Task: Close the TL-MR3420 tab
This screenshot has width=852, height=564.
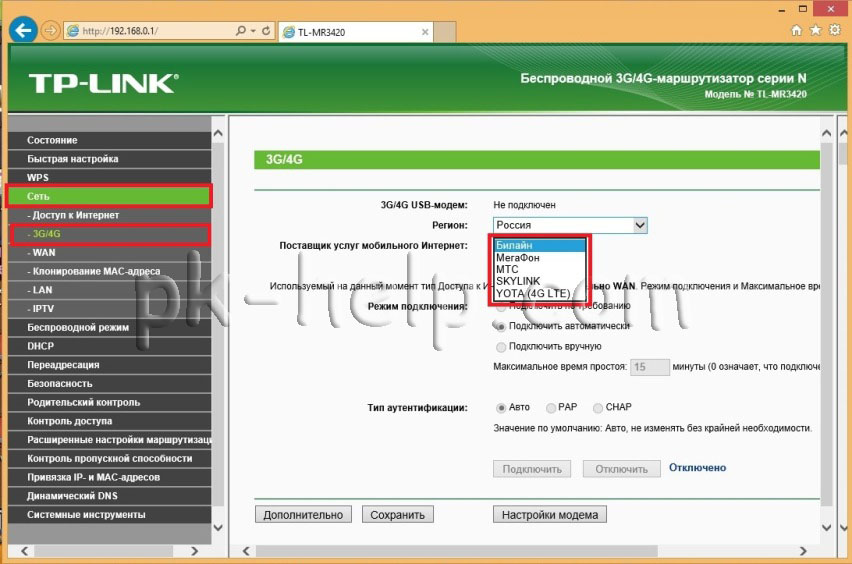Action: [425, 32]
